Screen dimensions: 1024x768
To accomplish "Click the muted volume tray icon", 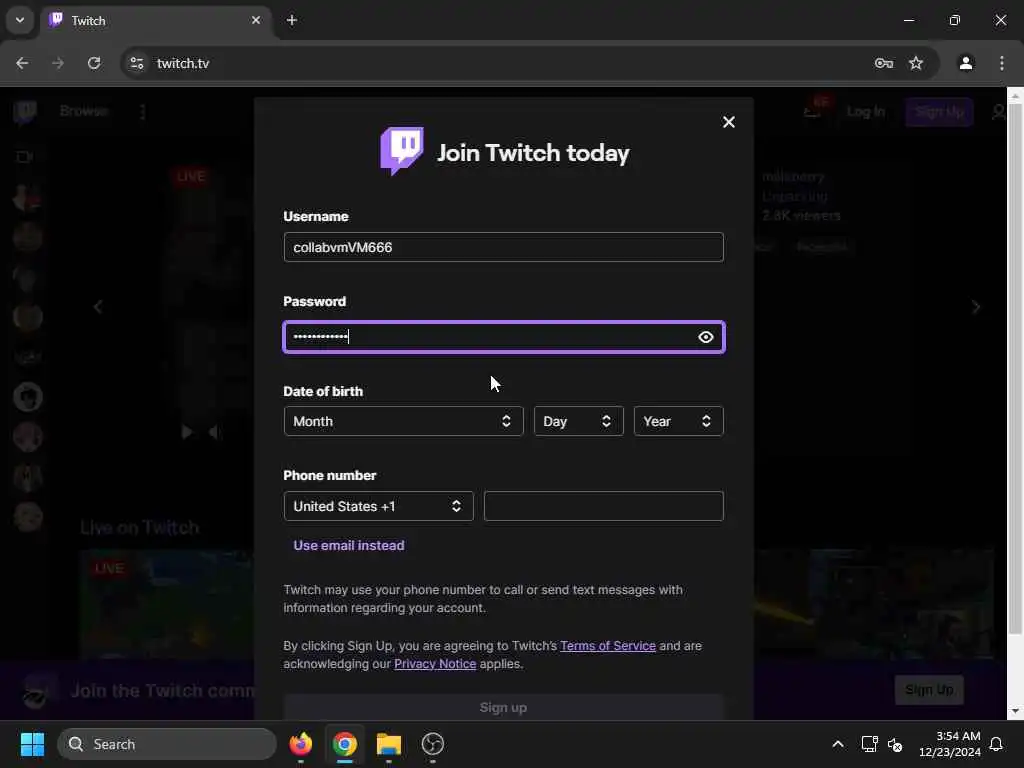I will pos(895,744).
